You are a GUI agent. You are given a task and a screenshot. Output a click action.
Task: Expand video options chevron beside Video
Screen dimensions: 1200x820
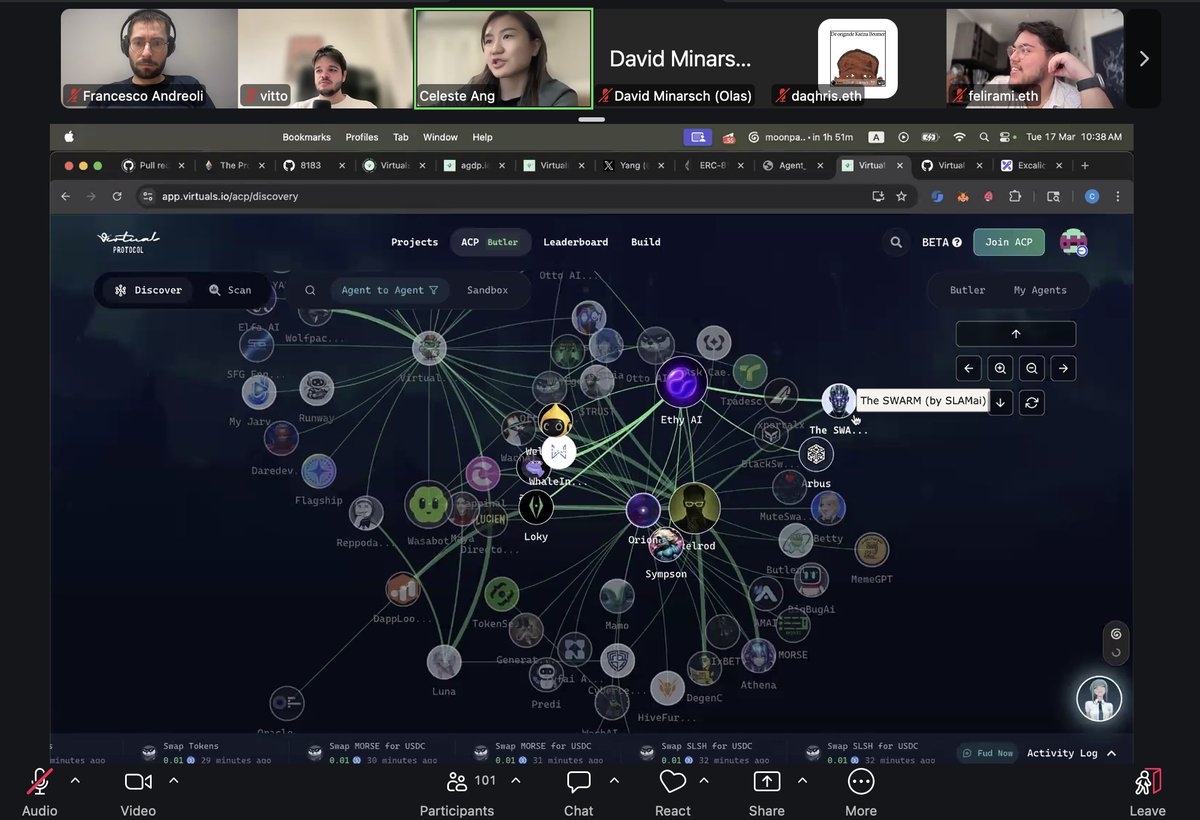coord(174,781)
